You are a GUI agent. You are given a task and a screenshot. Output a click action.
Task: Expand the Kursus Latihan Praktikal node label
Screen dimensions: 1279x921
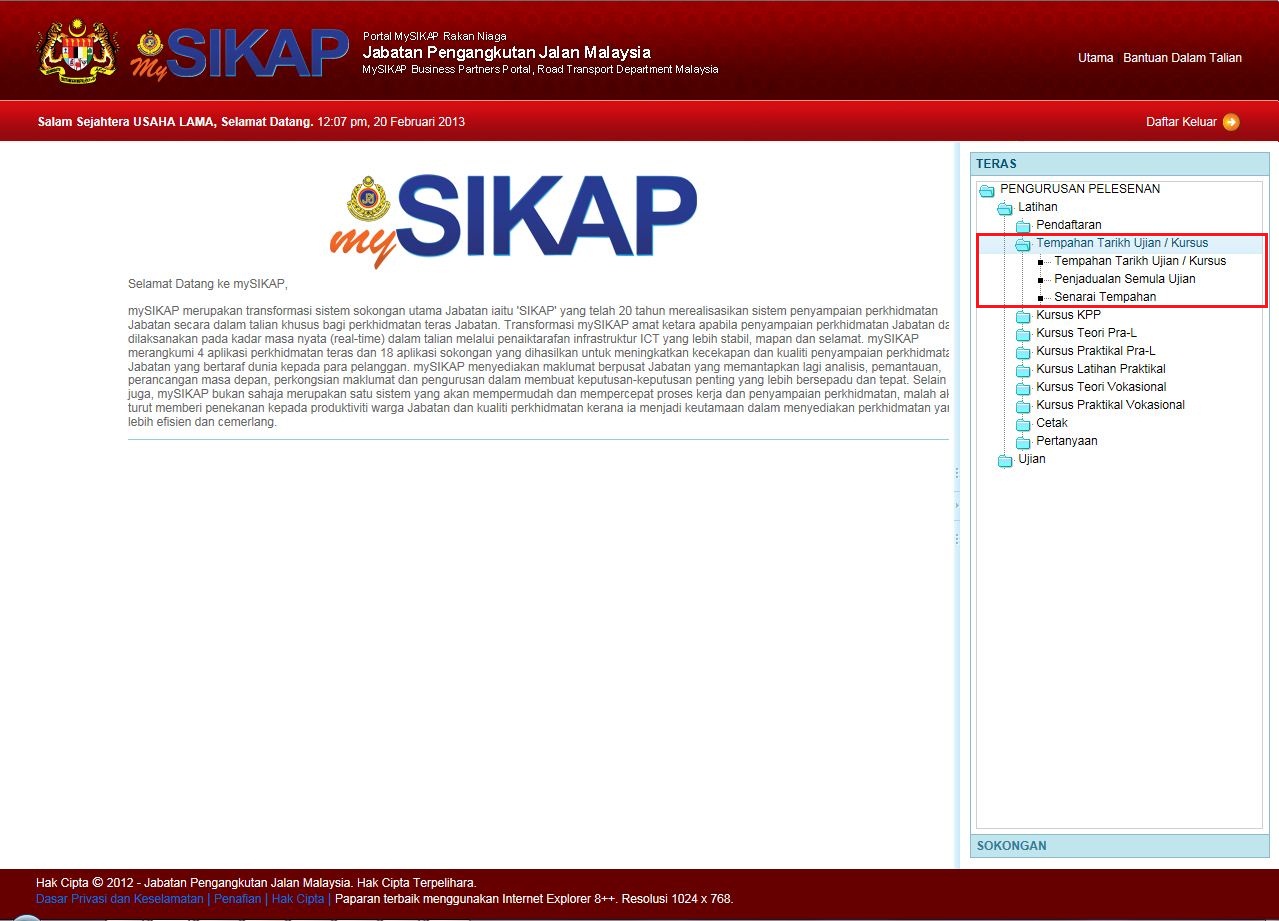(1101, 369)
